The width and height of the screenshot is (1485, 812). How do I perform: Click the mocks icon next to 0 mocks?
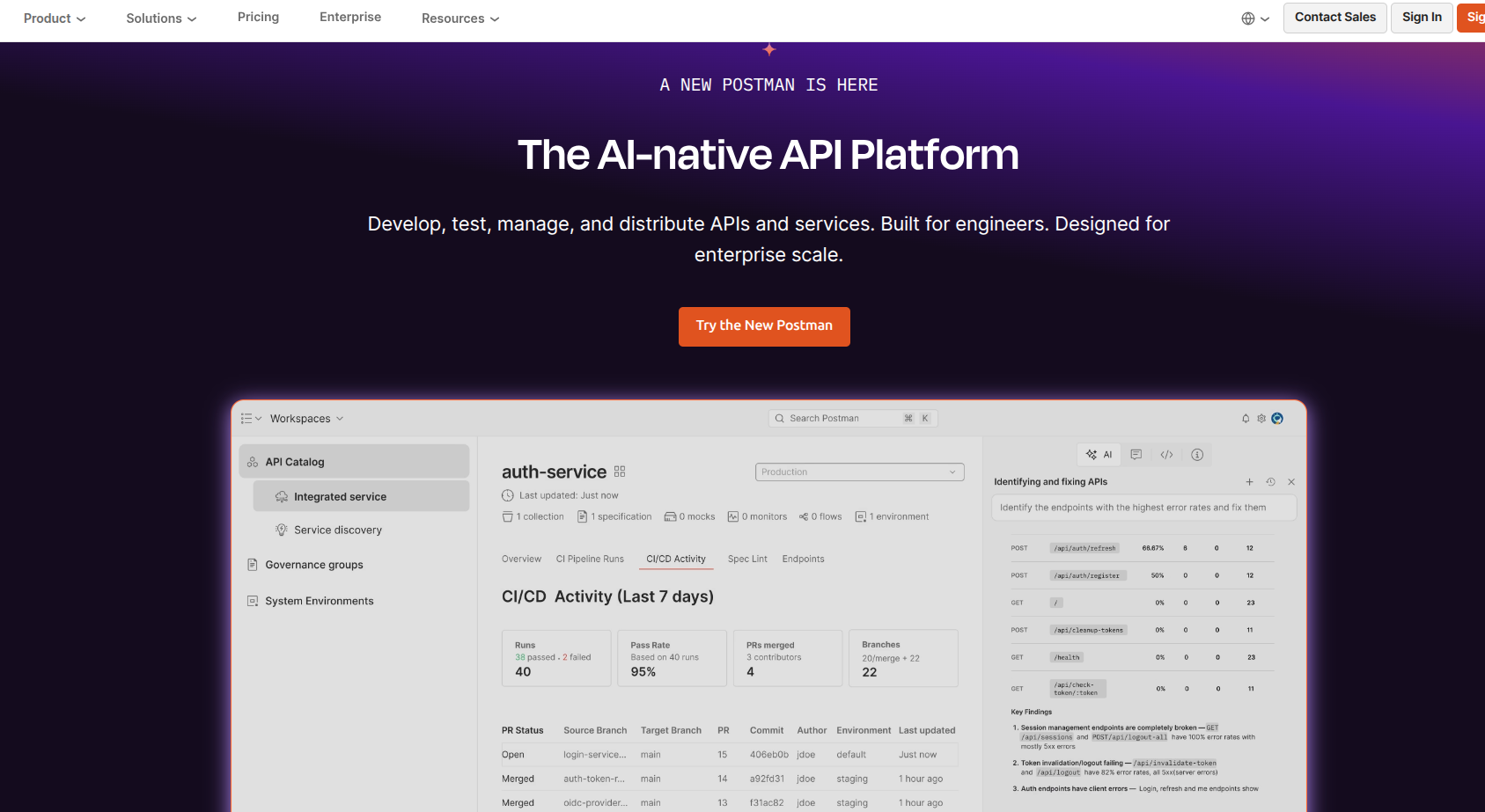coord(670,516)
